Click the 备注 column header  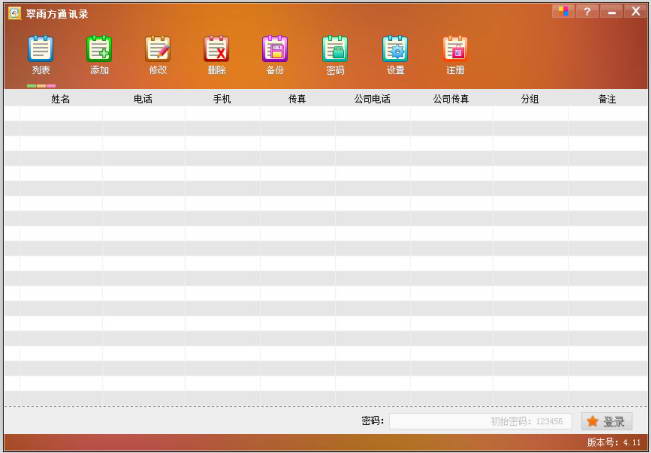607,99
